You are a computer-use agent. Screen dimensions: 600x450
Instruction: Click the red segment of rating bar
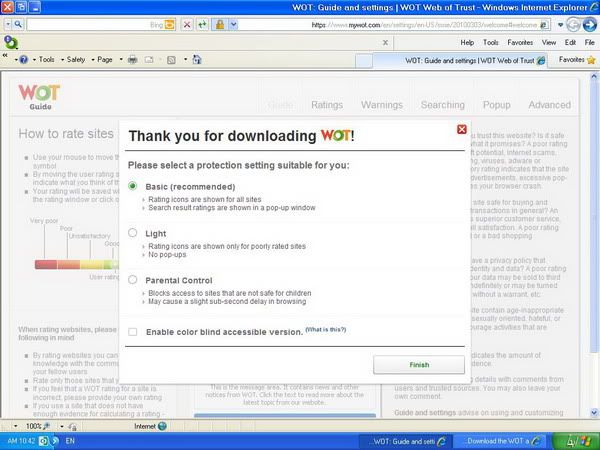[46, 264]
